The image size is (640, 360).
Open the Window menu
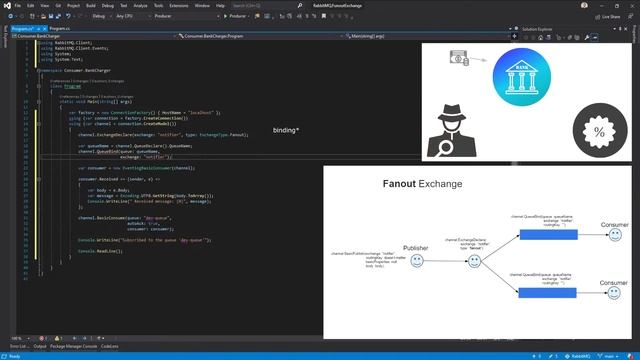(202, 6)
